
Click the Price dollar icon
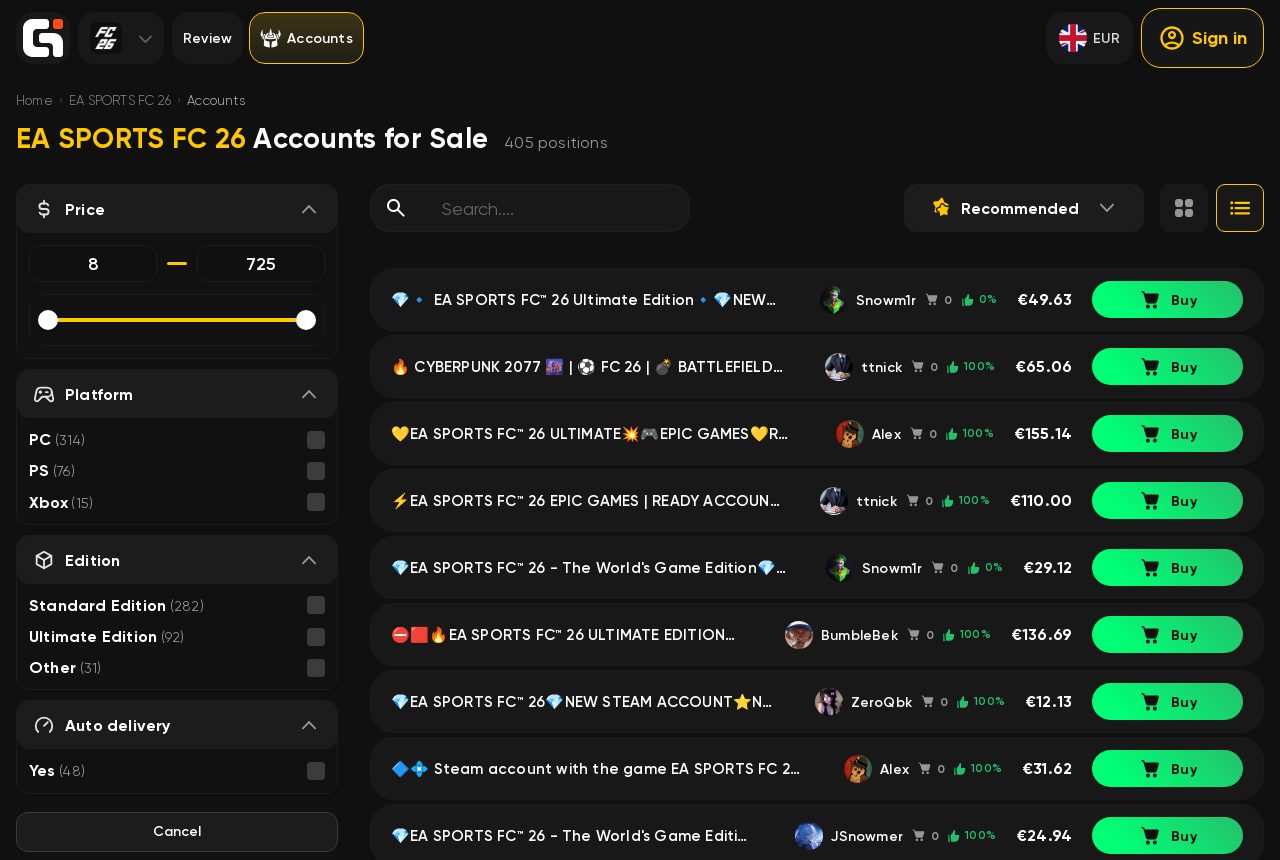tap(44, 209)
